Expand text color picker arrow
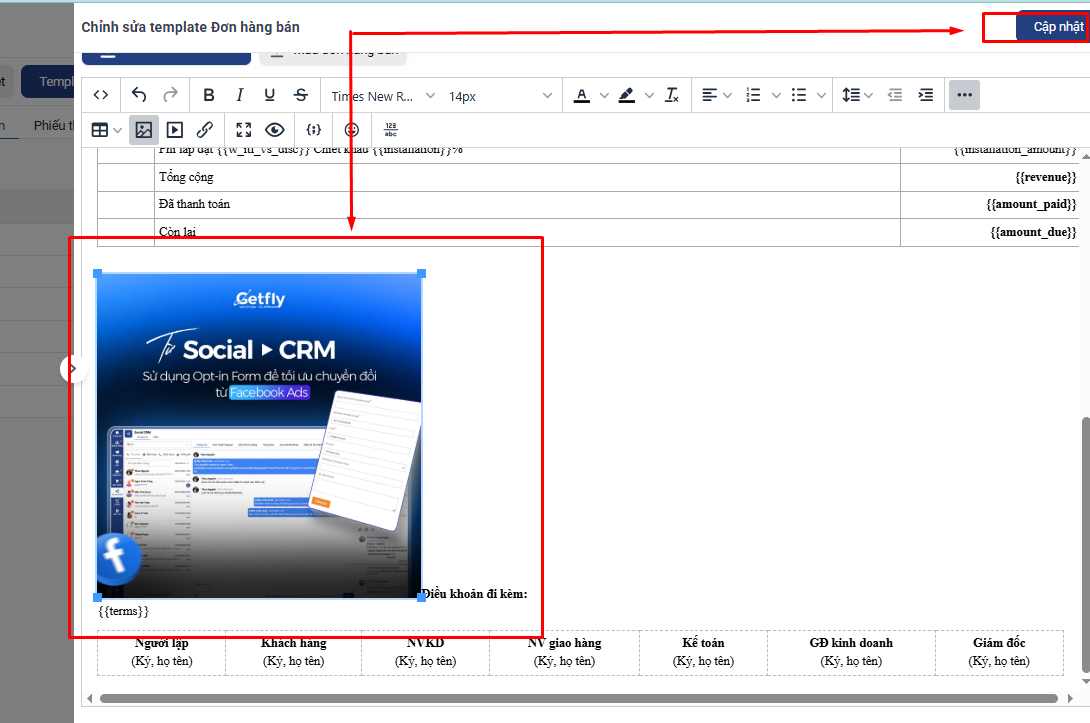The height and width of the screenshot is (723, 1090). [x=604, y=95]
